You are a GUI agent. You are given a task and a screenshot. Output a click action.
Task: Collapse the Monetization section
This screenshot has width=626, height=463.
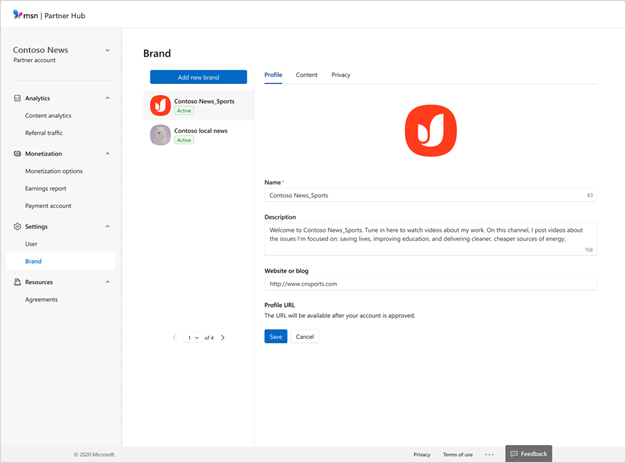coord(108,154)
